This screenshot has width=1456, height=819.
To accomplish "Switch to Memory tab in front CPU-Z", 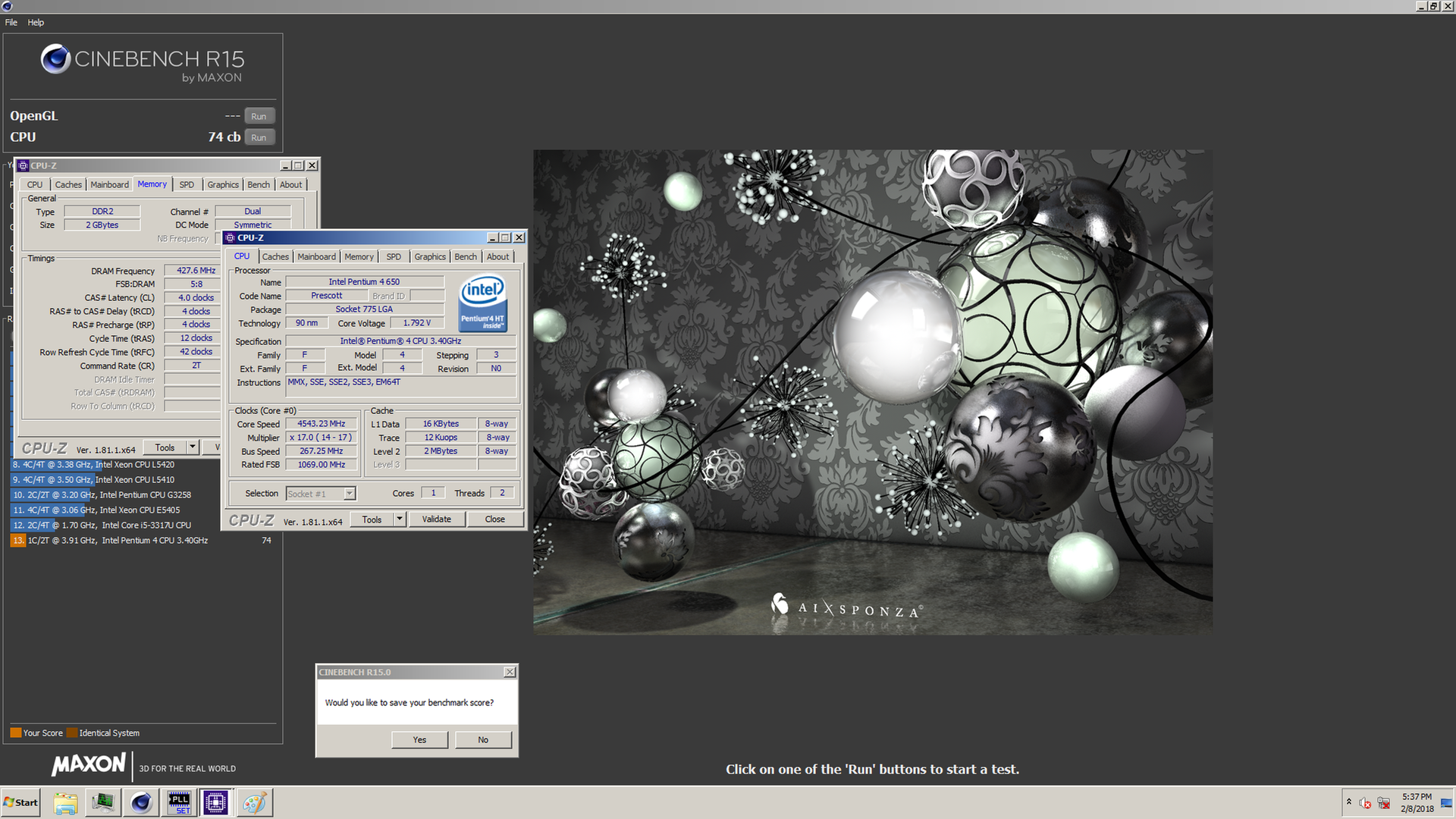I will (359, 256).
